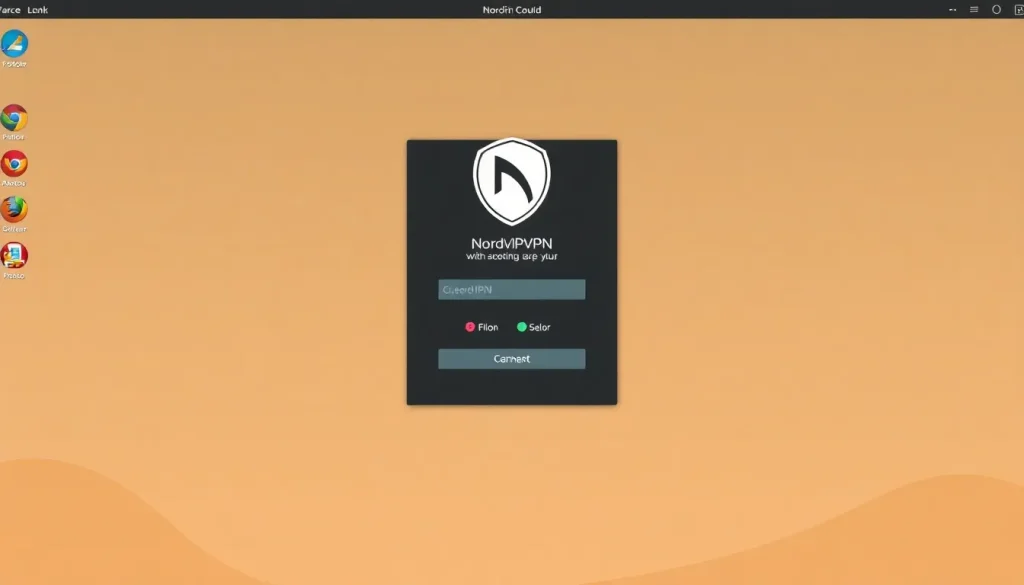This screenshot has width=1024, height=585.
Task: Launch the Firefox desktop icon
Action: click(x=14, y=209)
